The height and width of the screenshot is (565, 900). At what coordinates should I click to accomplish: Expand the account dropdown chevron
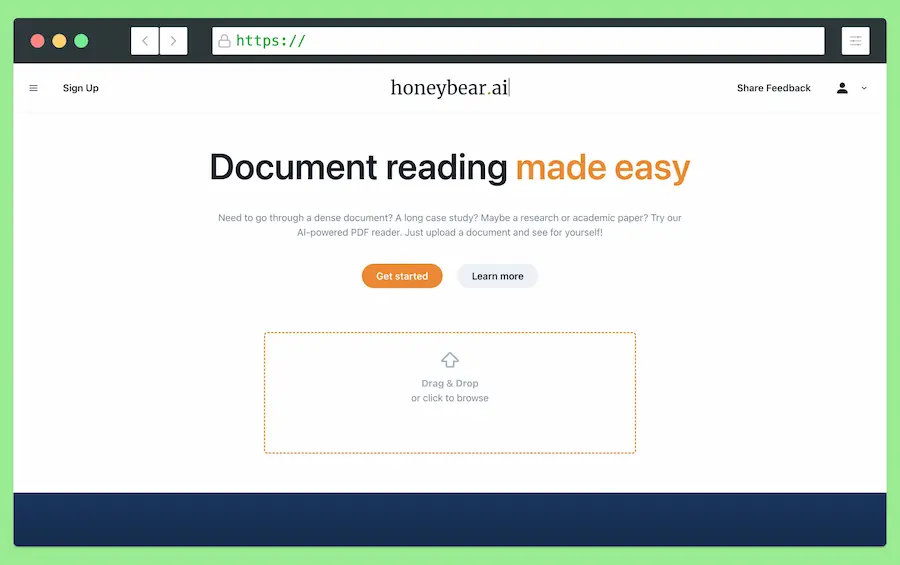(x=864, y=88)
